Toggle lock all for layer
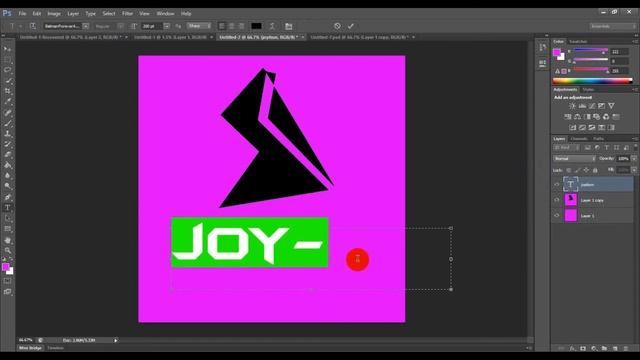Image resolution: width=640 pixels, height=360 pixels. tap(595, 170)
